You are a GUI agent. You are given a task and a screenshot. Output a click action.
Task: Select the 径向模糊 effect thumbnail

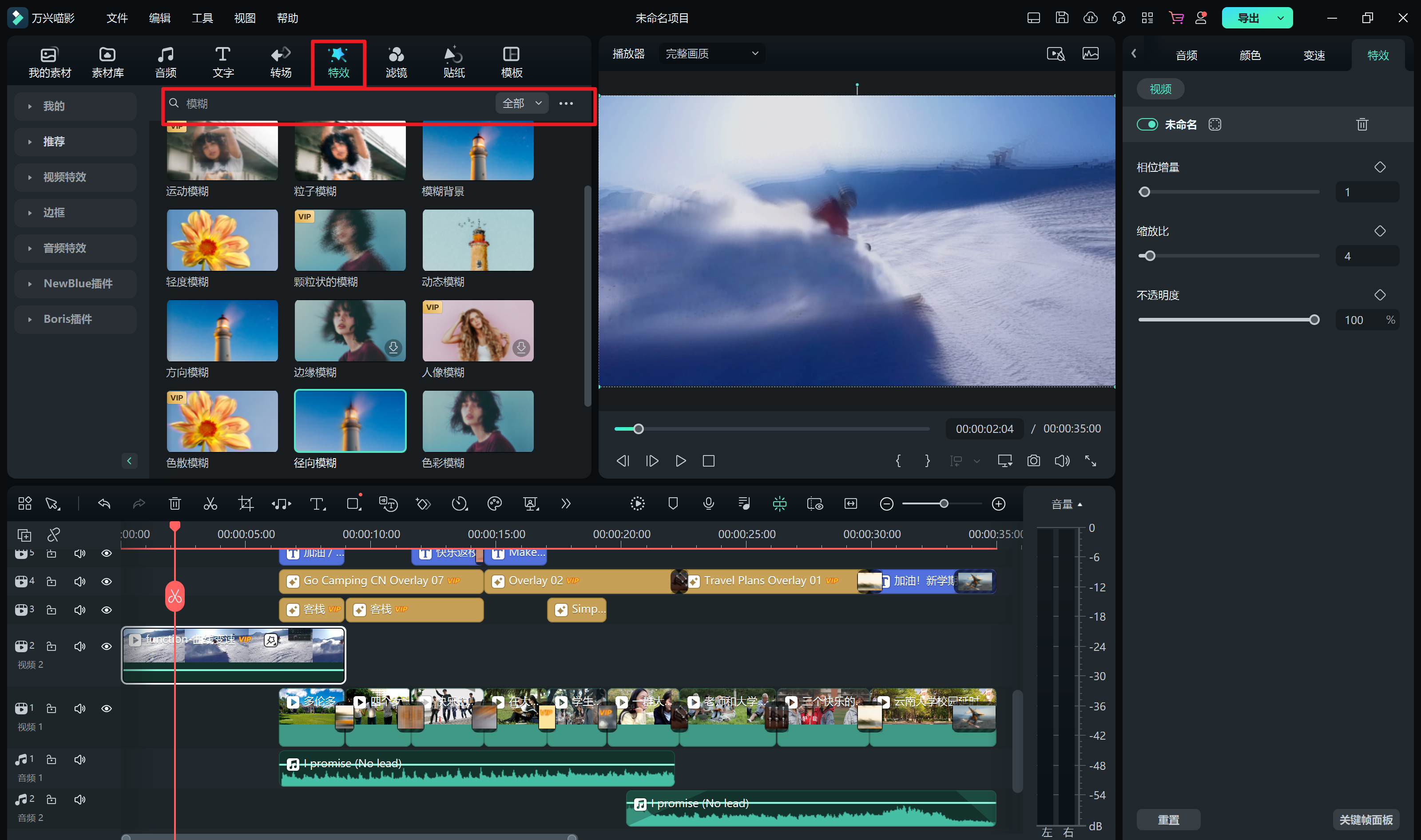[x=350, y=420]
